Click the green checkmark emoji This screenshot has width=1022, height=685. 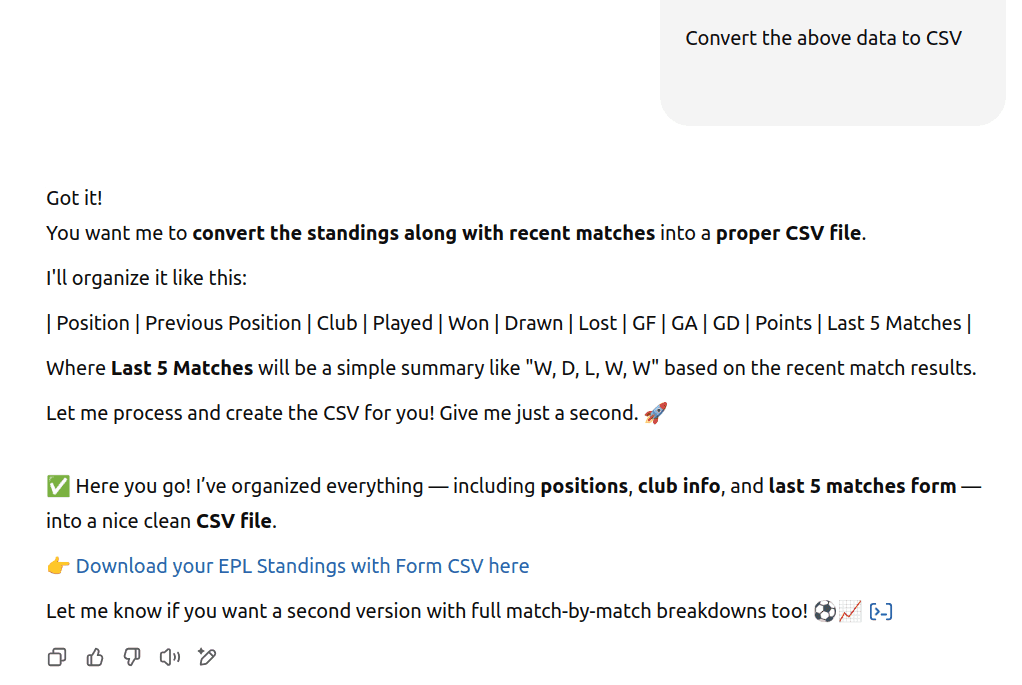pyautogui.click(x=57, y=485)
